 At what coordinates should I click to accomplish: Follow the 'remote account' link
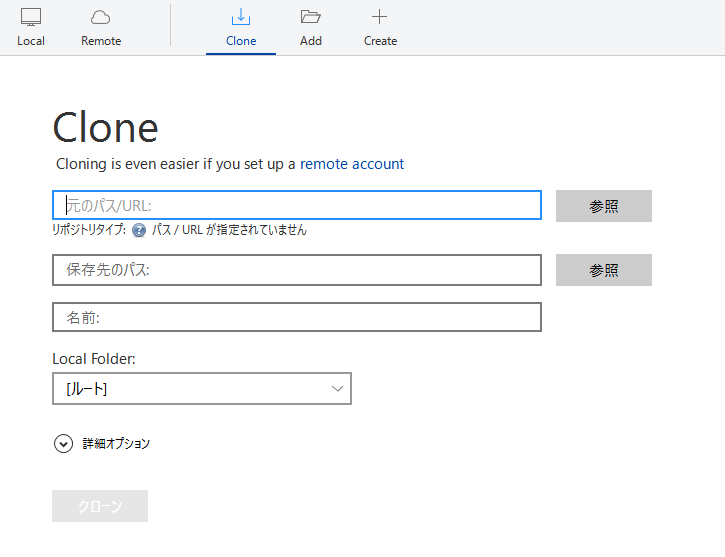tap(352, 164)
